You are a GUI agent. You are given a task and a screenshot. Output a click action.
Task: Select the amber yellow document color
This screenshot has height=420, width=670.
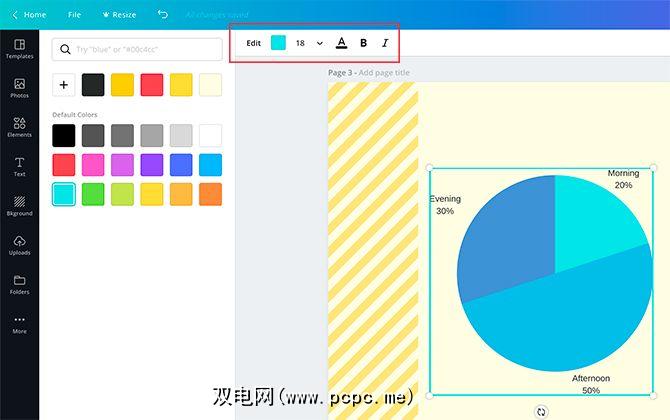(x=122, y=85)
